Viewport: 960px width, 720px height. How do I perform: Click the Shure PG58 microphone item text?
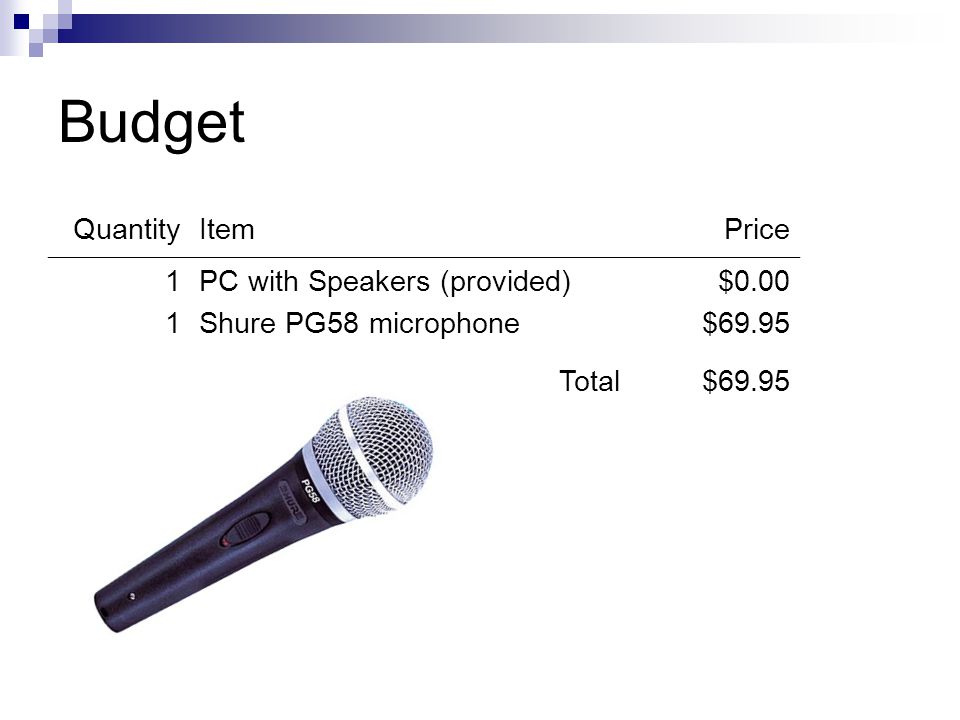(x=359, y=323)
